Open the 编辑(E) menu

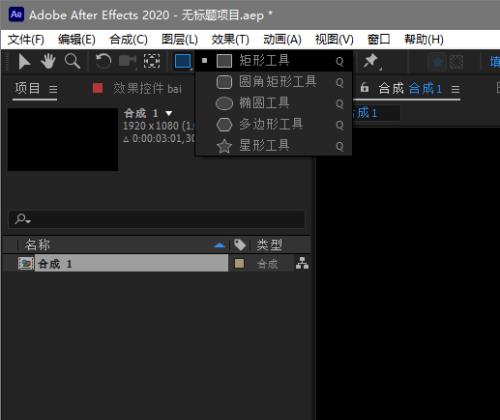click(x=77, y=40)
